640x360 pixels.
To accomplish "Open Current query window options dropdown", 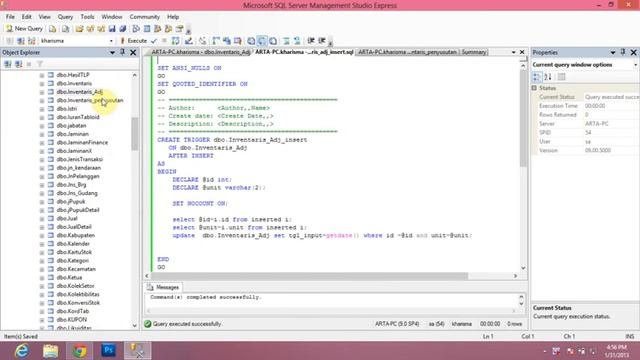I will click(x=636, y=65).
